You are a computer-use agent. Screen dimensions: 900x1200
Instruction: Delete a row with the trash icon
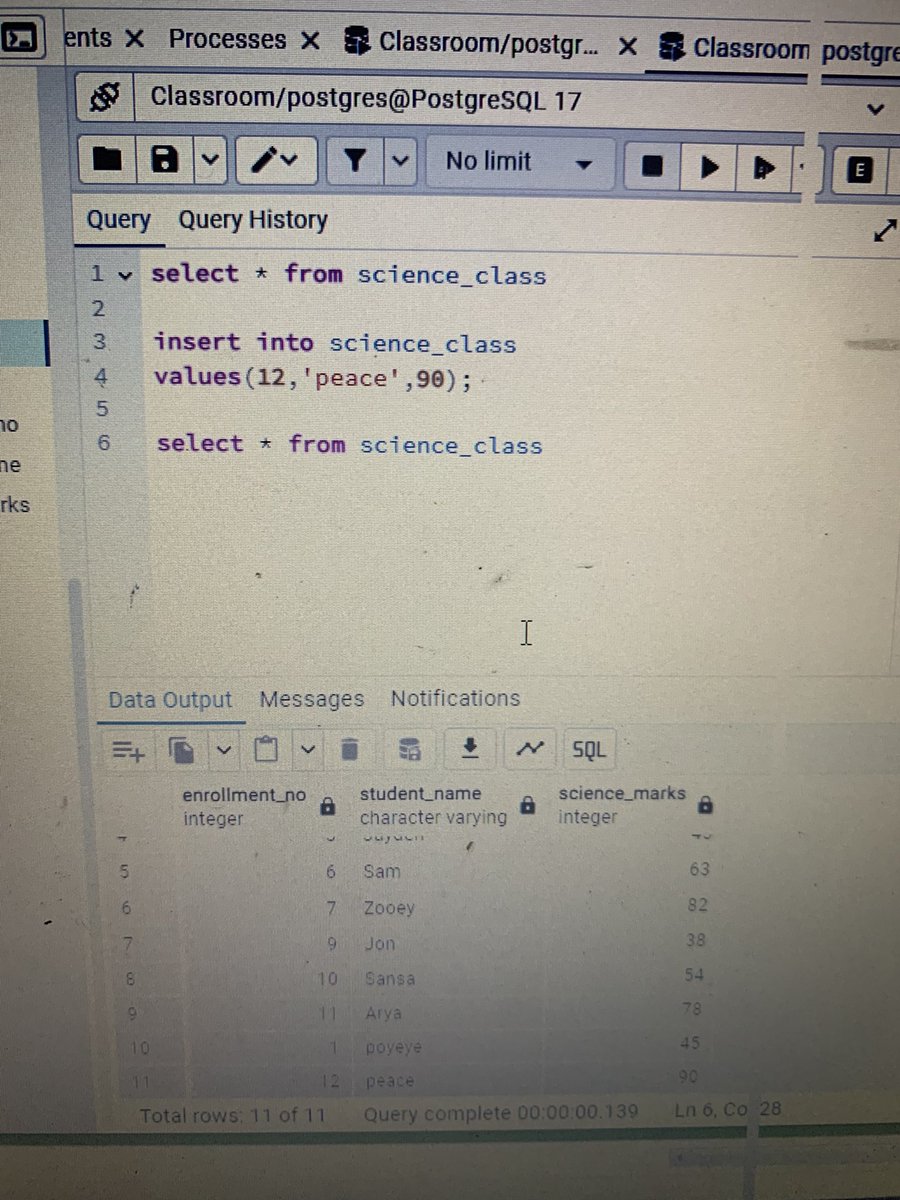(349, 749)
